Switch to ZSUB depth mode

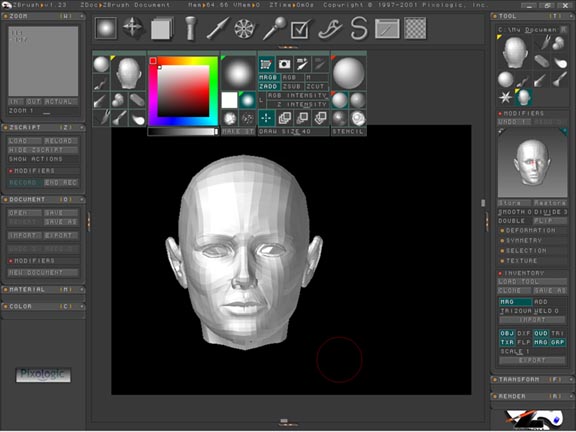(x=292, y=87)
